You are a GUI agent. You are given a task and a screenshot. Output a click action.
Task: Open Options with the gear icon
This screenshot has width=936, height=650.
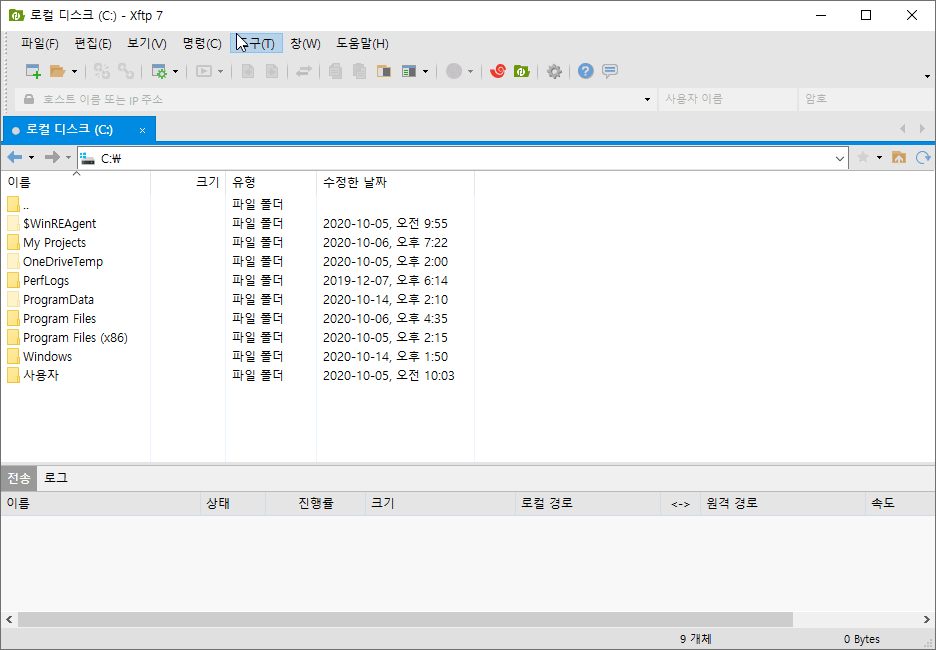554,72
